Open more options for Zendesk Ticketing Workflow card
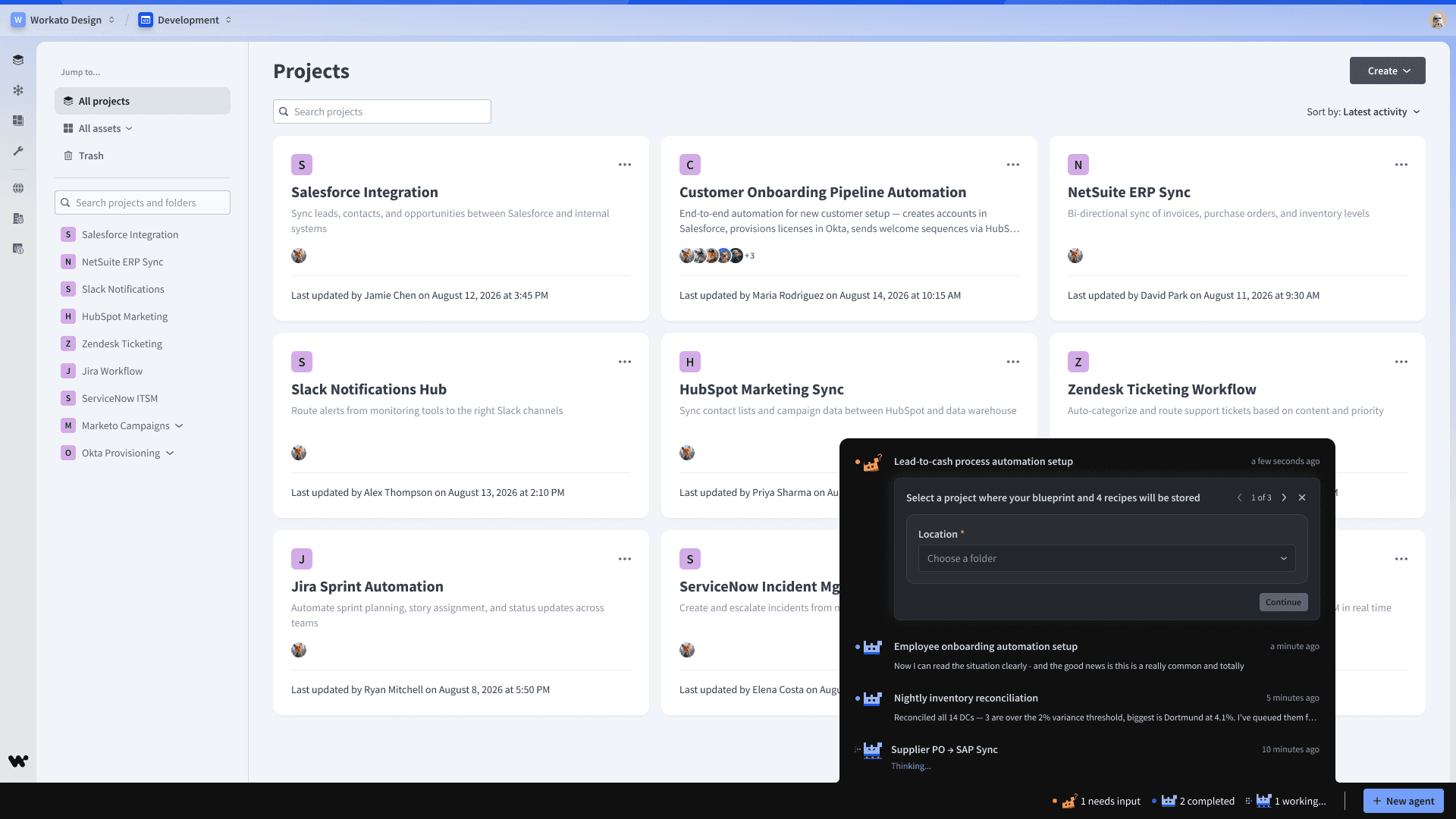The width and height of the screenshot is (1456, 819). (1401, 362)
